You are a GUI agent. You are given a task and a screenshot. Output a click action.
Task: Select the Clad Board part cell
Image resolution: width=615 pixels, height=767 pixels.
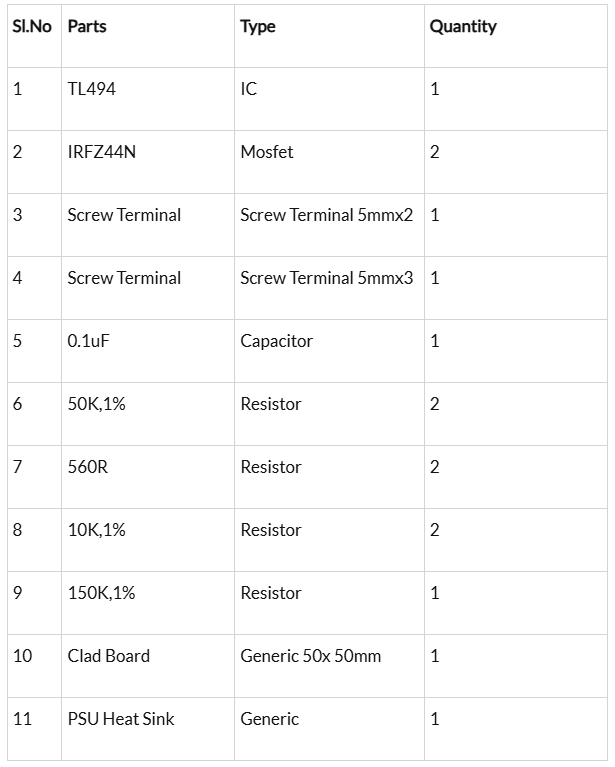click(109, 656)
